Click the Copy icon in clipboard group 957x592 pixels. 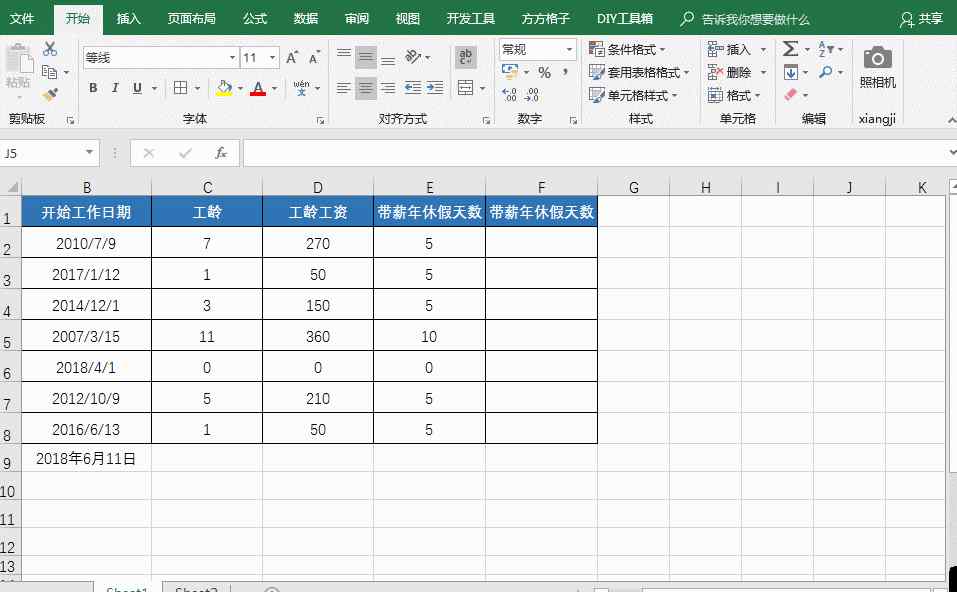click(49, 72)
